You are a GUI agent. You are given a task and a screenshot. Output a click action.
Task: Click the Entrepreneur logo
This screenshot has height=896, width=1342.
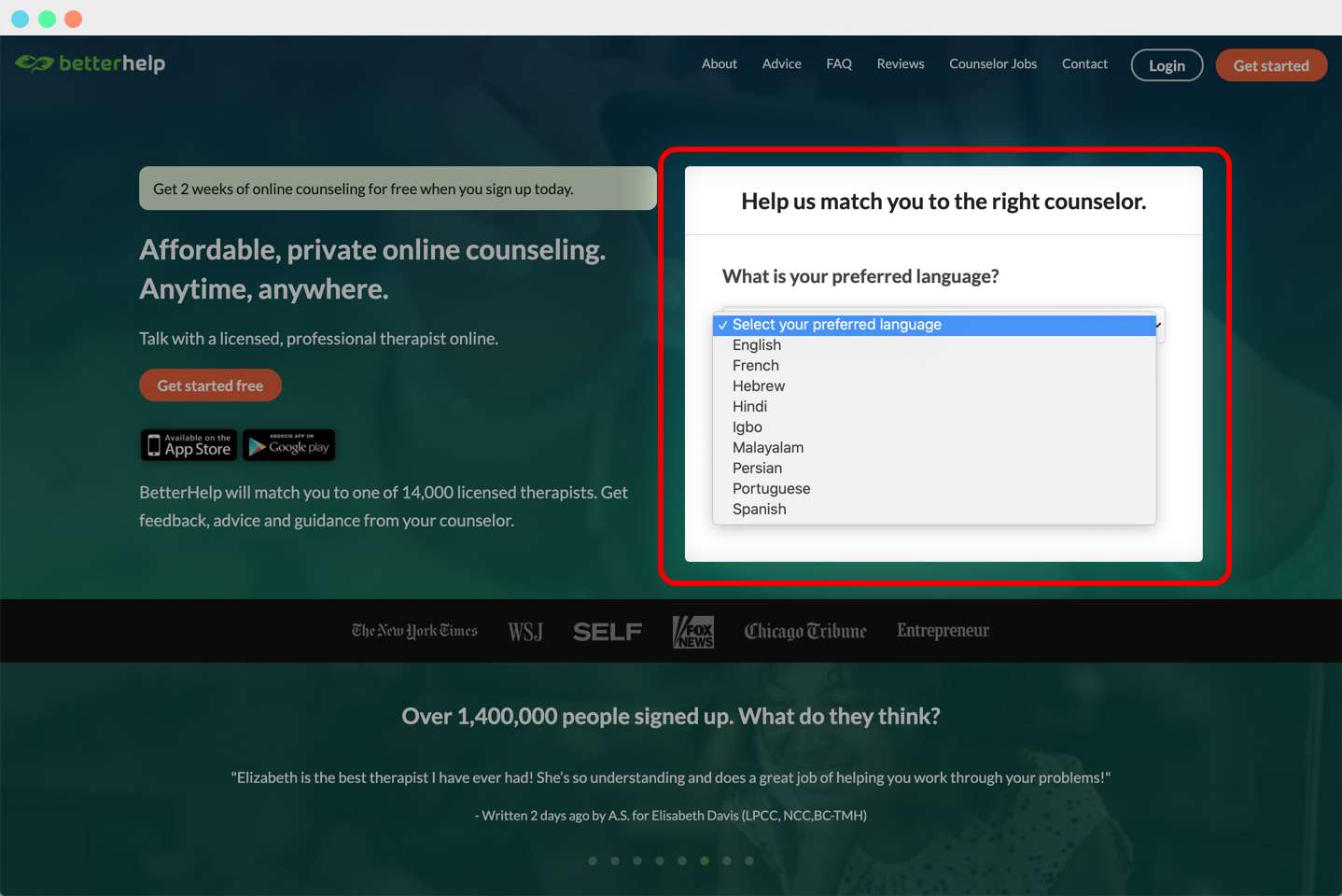coord(943,630)
